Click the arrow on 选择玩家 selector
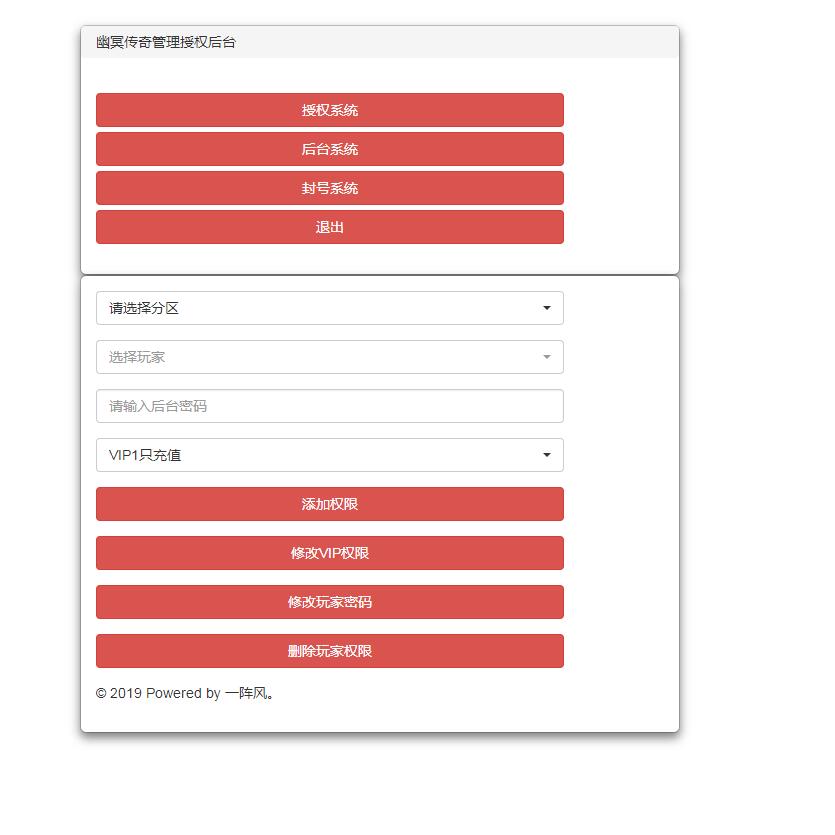 click(x=546, y=357)
